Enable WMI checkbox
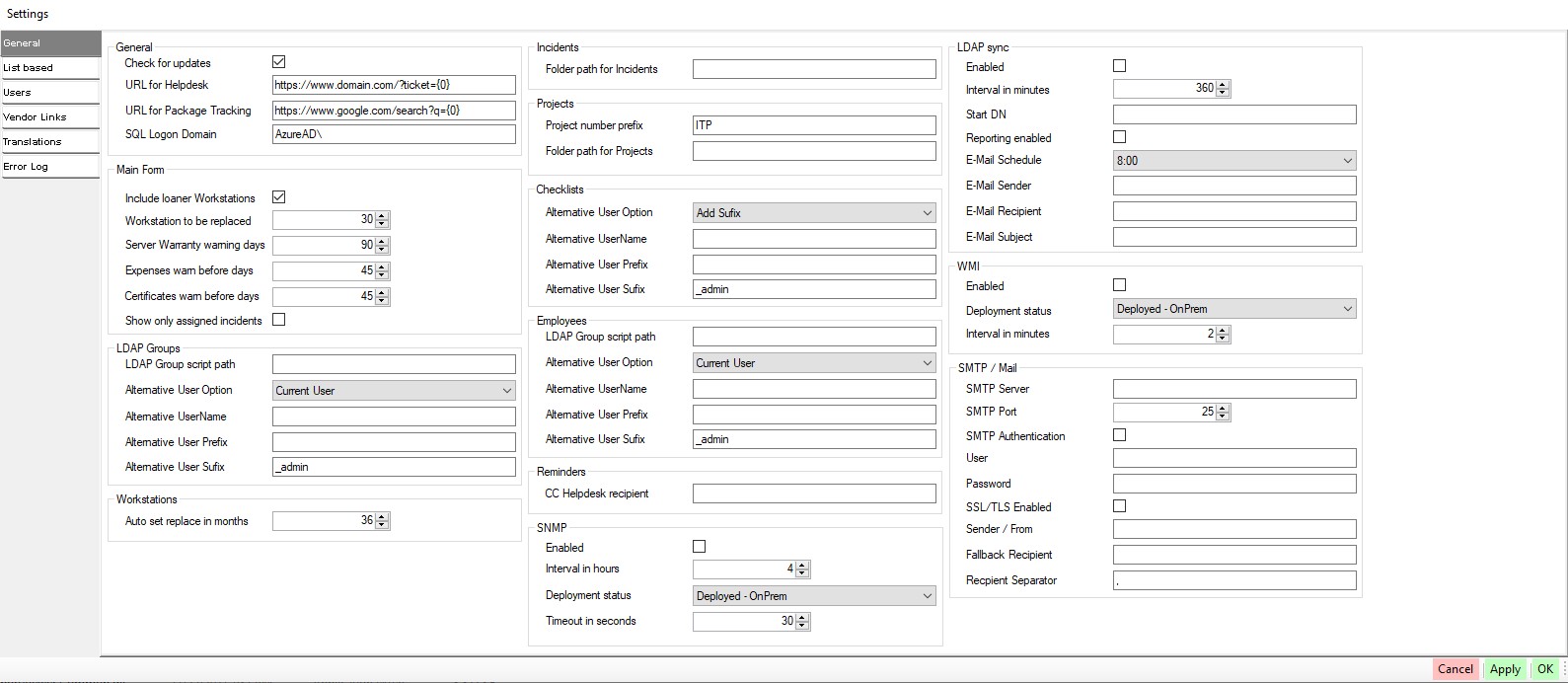 [x=1120, y=285]
